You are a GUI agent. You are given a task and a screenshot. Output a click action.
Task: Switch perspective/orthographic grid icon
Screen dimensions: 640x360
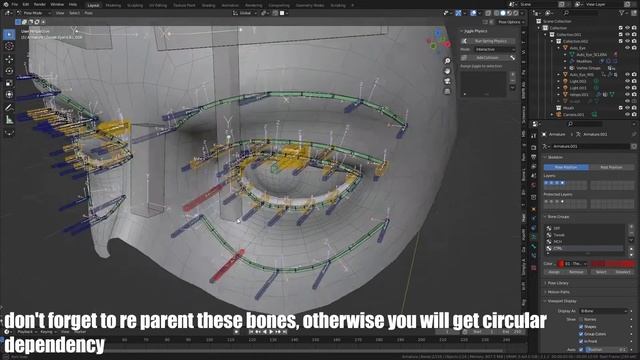pyautogui.click(x=447, y=91)
